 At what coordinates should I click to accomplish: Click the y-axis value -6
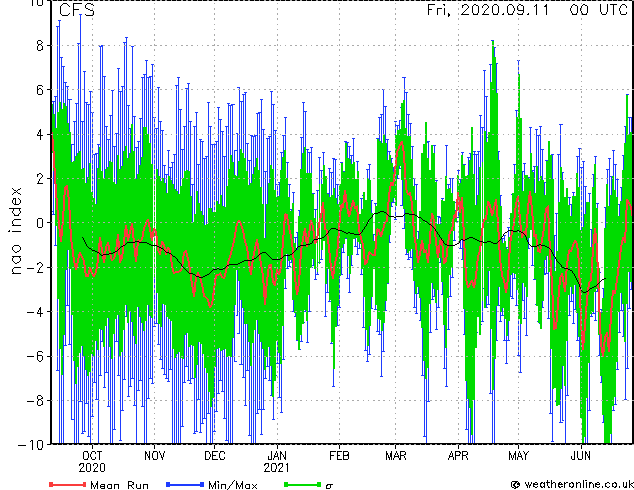coord(35,356)
